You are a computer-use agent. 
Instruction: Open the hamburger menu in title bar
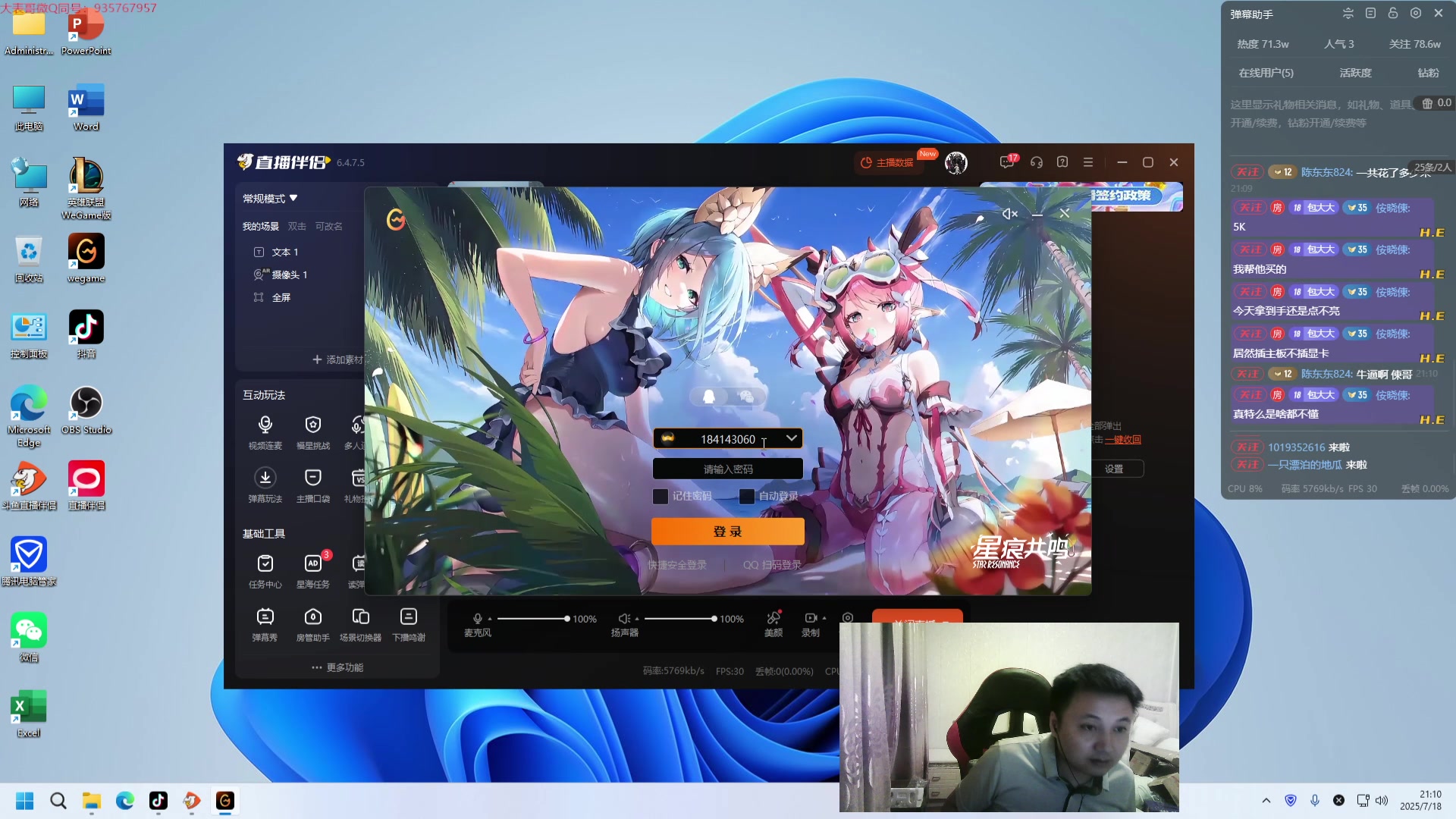pos(1088,162)
